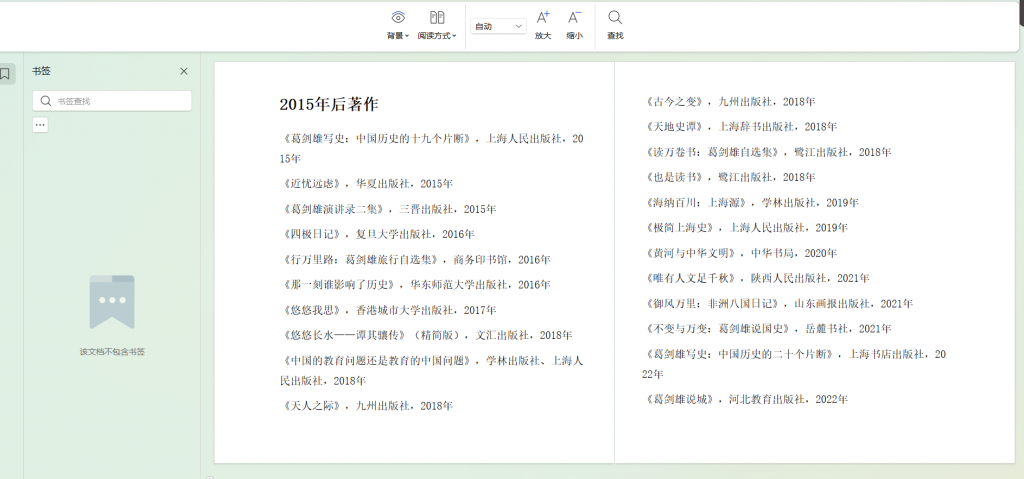The height and width of the screenshot is (479, 1024).
Task: Zoom out with the A- icon
Action: [574, 17]
